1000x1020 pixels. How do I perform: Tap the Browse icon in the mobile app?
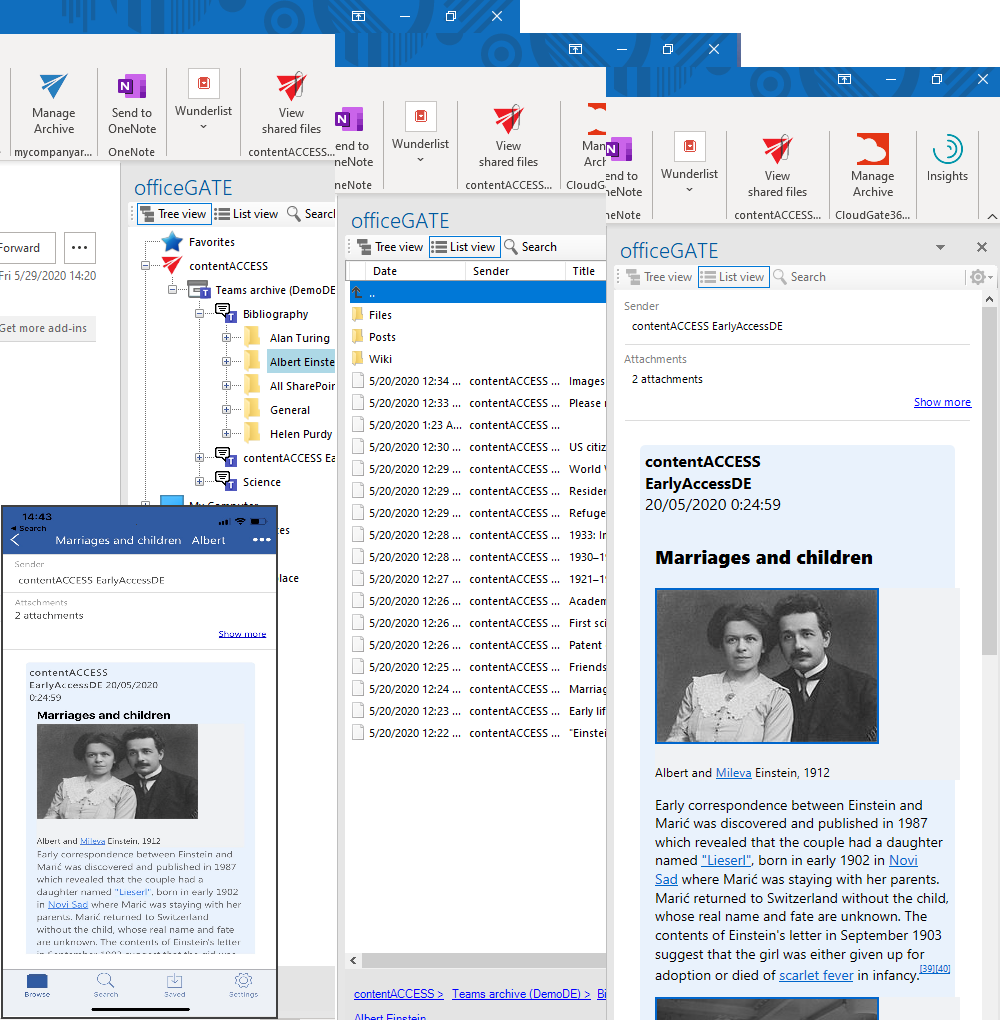coord(37,985)
